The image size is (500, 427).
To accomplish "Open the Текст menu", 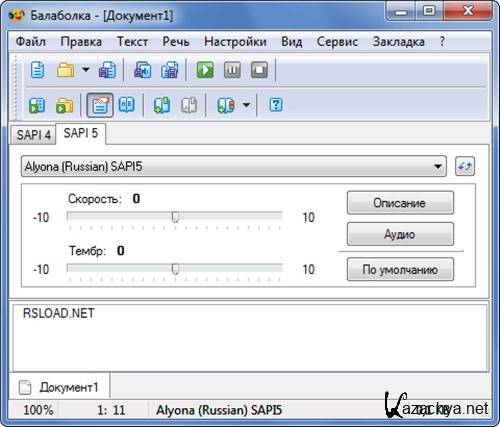I will [132, 42].
